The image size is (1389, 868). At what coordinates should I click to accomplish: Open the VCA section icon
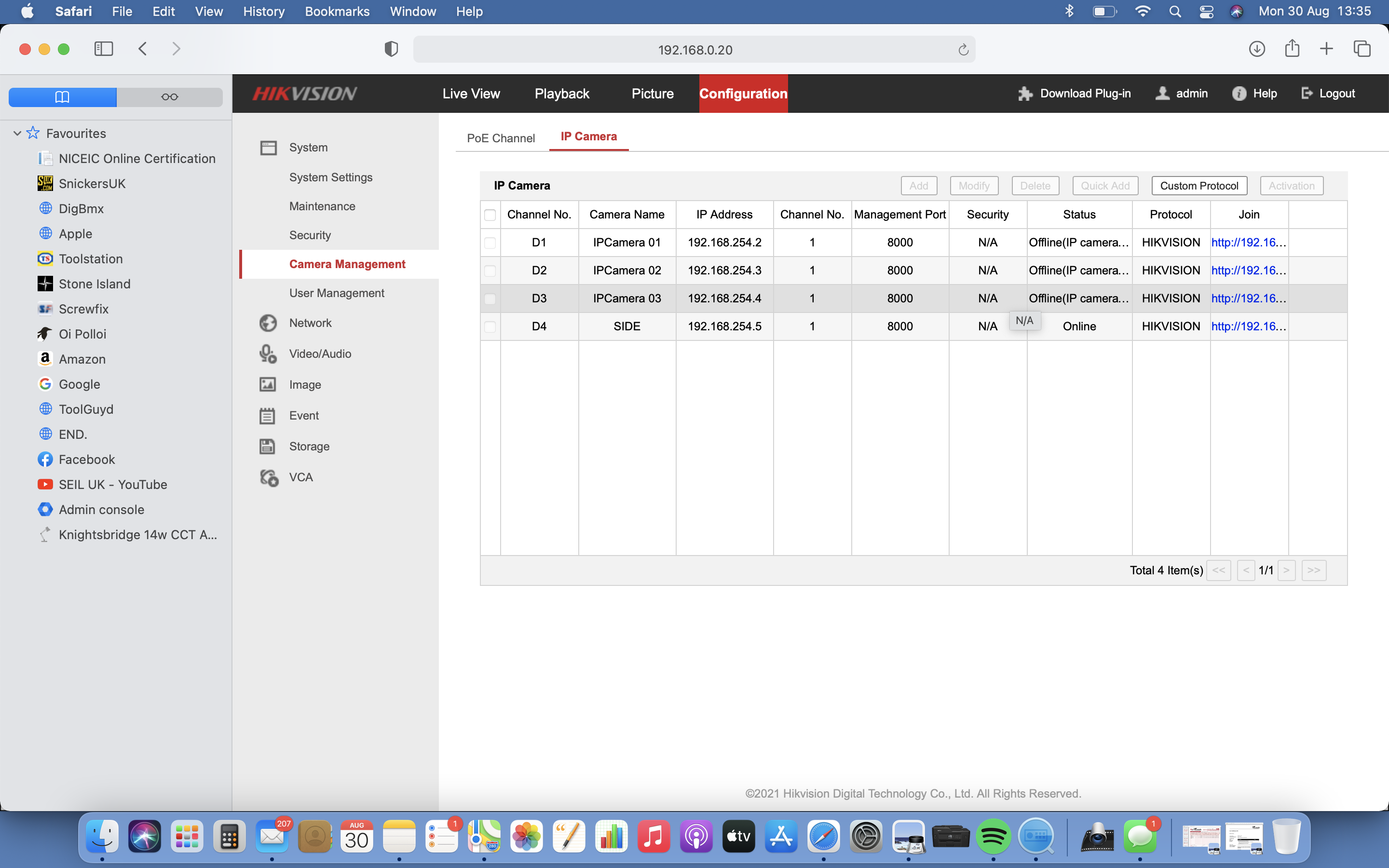click(269, 477)
